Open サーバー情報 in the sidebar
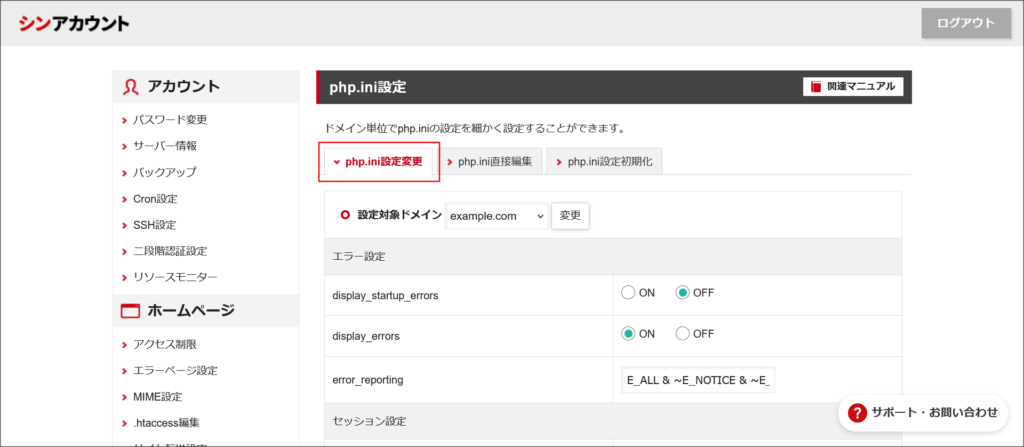The image size is (1024, 447). (x=165, y=146)
